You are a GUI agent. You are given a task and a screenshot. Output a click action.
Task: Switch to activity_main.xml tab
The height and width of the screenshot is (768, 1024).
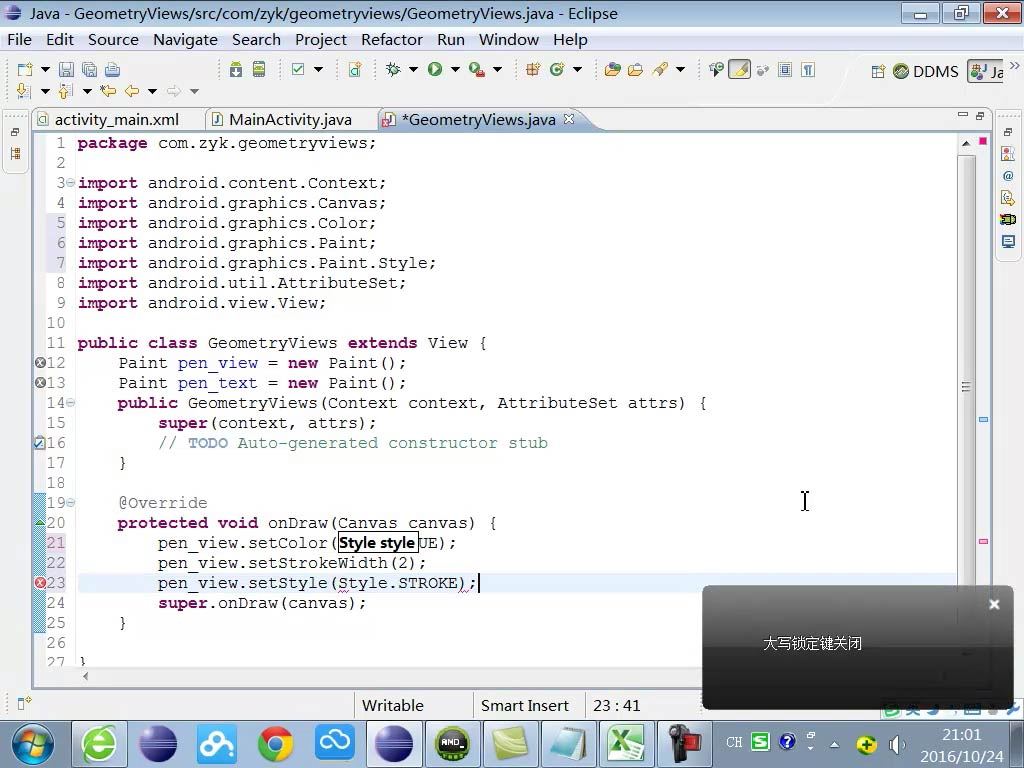point(116,120)
